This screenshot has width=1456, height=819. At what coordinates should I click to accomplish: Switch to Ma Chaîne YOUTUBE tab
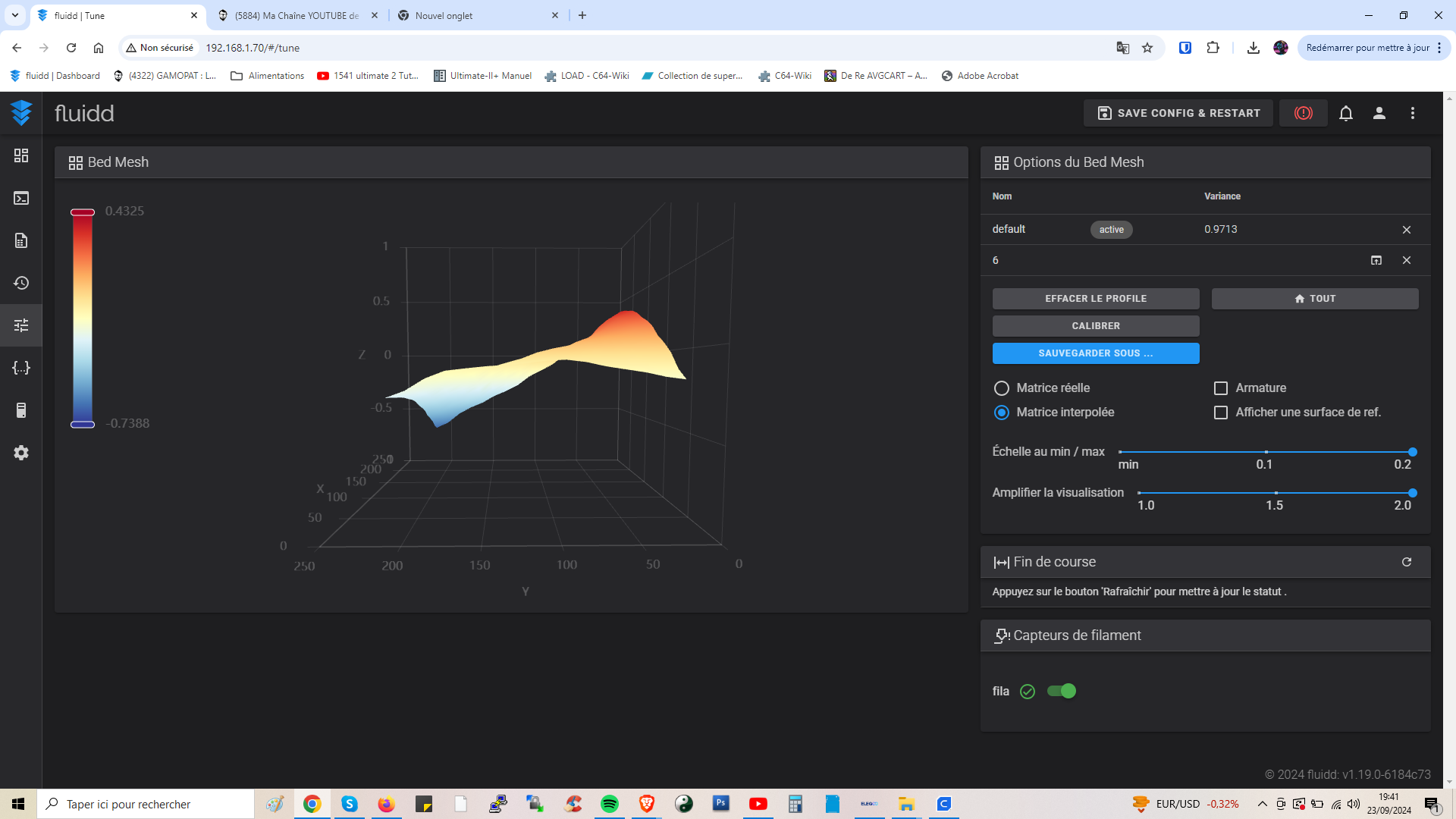[298, 15]
